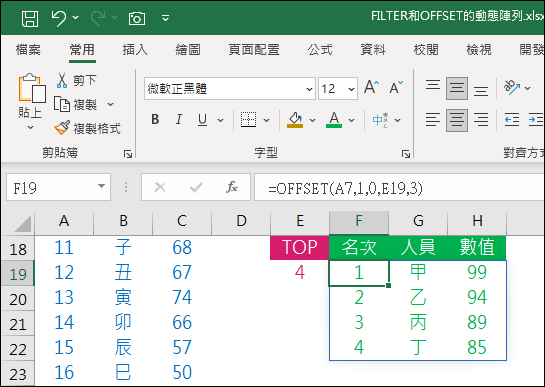545x387 pixels.
Task: Open the 檢視 ribbon tab
Action: pyautogui.click(x=479, y=50)
